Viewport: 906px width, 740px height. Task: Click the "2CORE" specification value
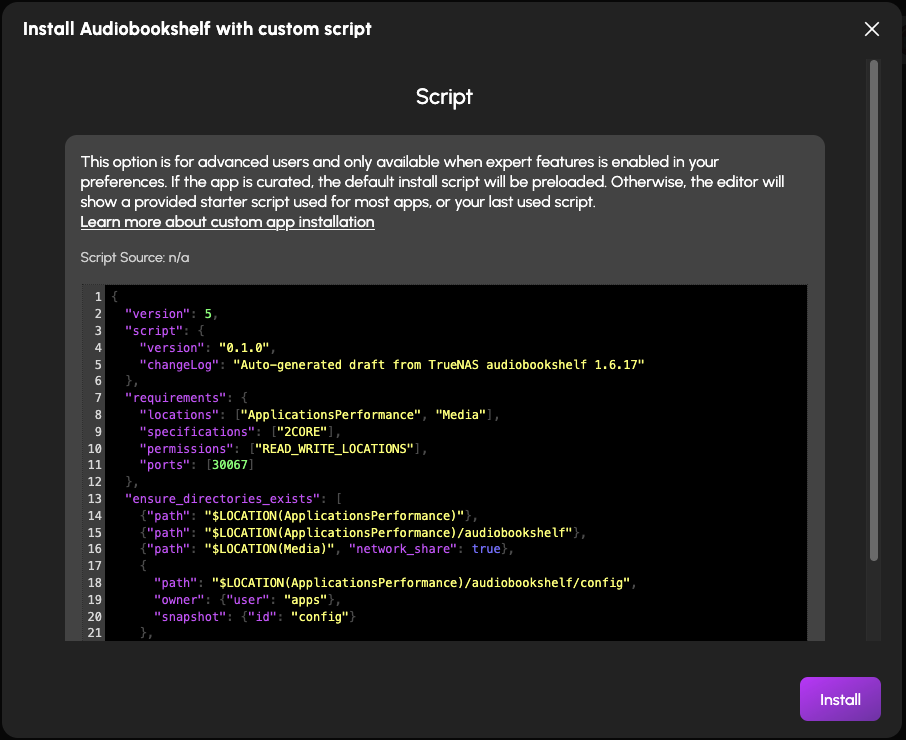[302, 432]
